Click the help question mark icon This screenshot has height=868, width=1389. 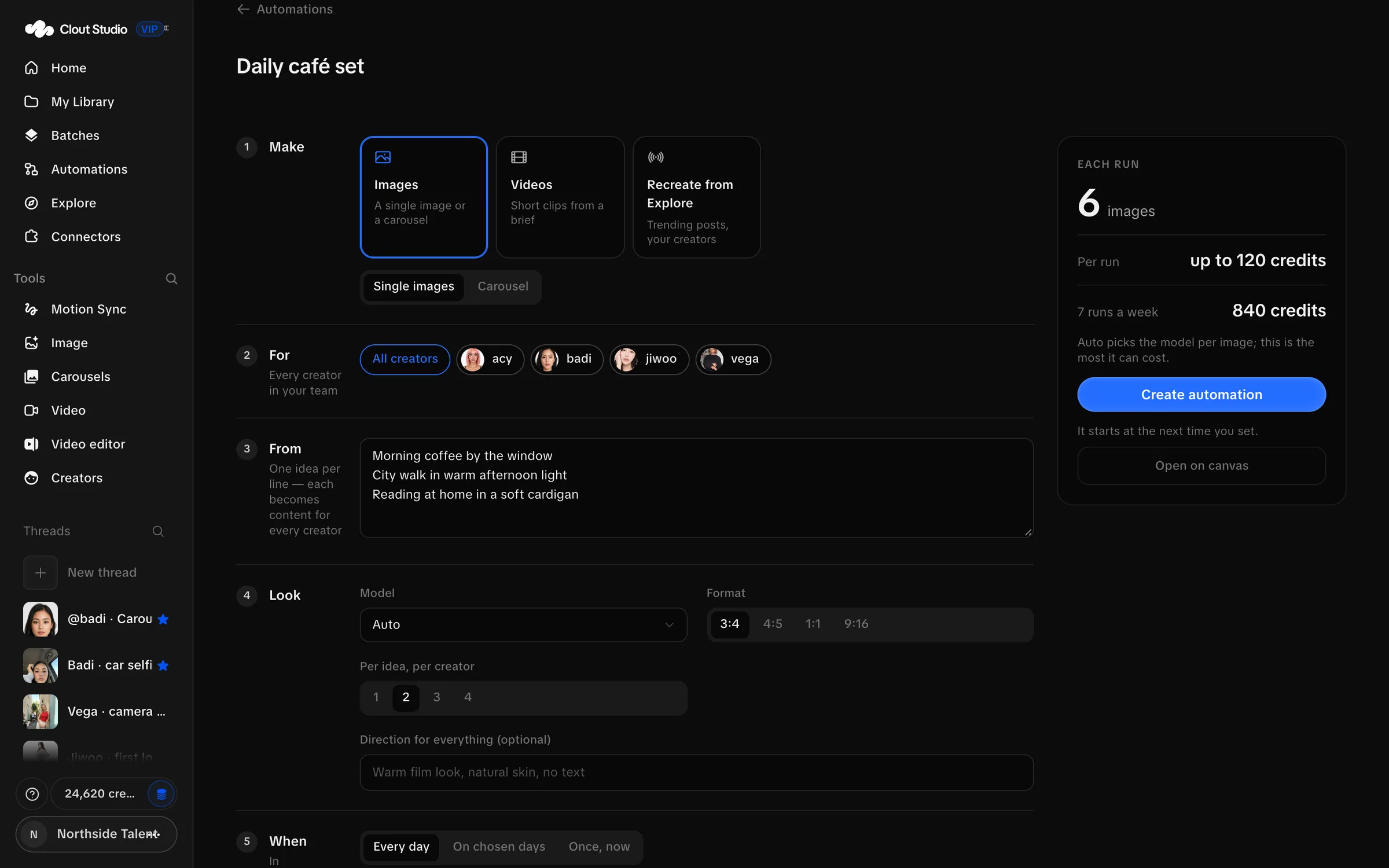32,794
